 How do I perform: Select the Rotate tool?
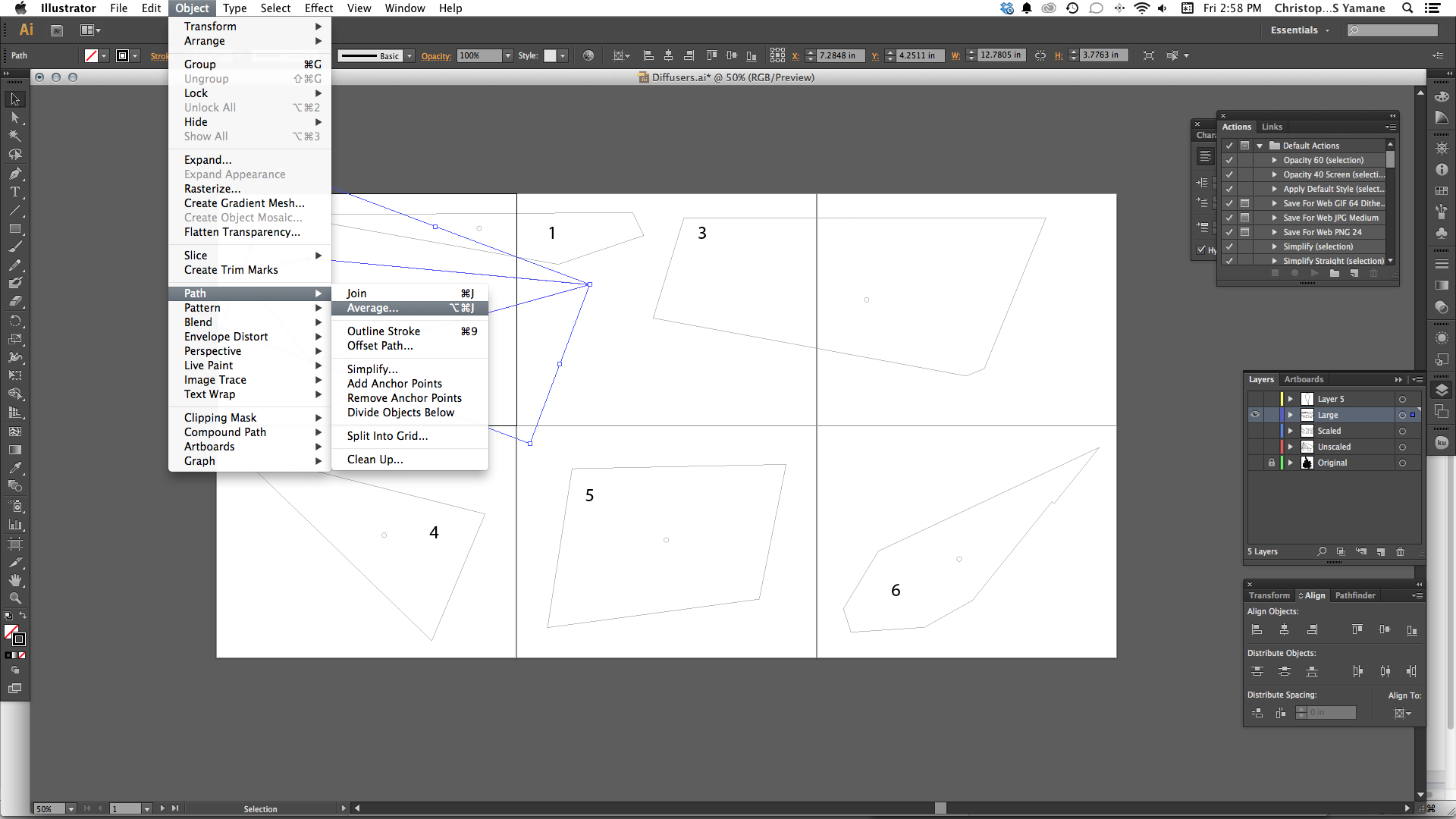[x=14, y=321]
